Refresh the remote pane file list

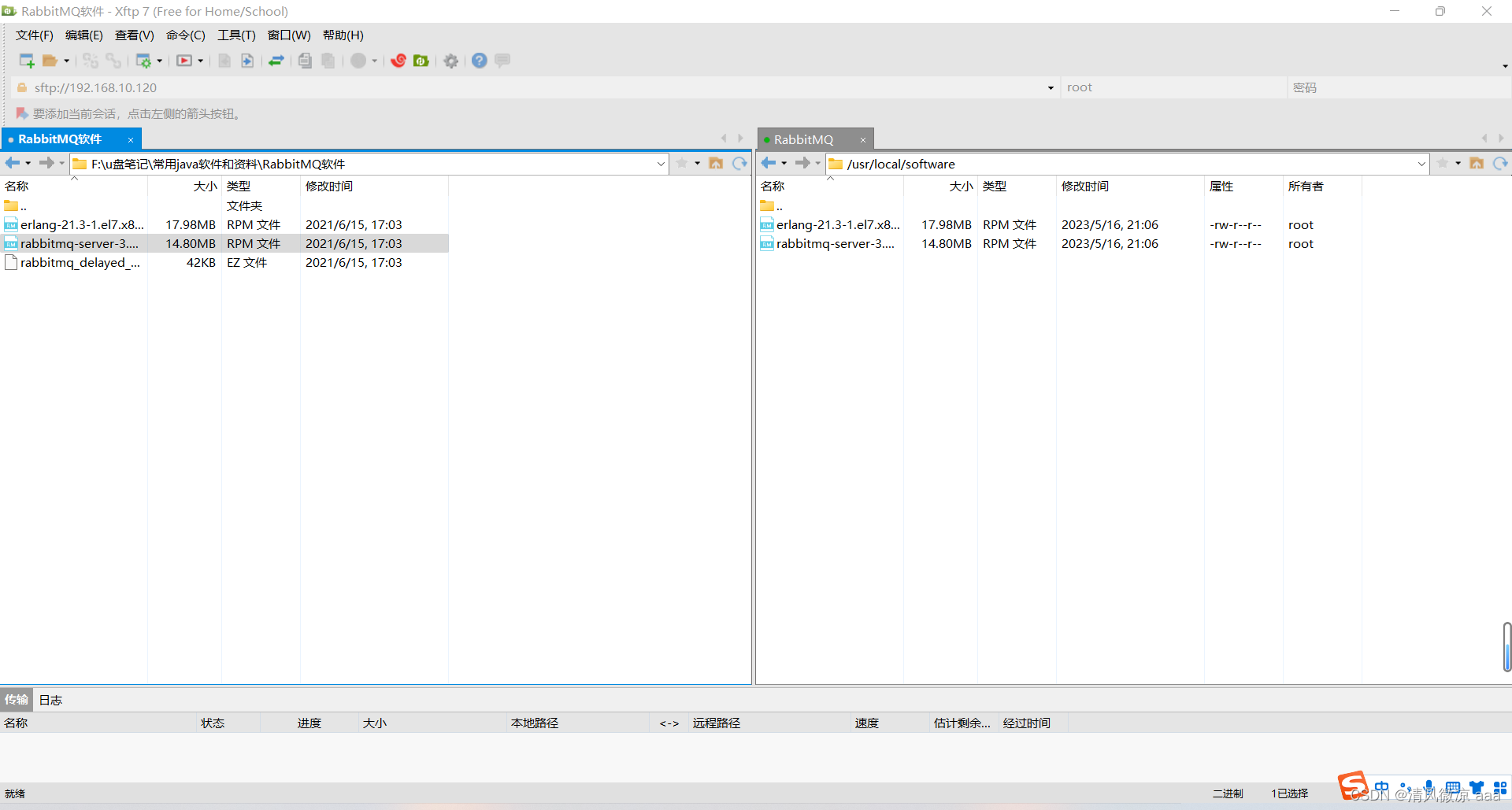(1500, 163)
